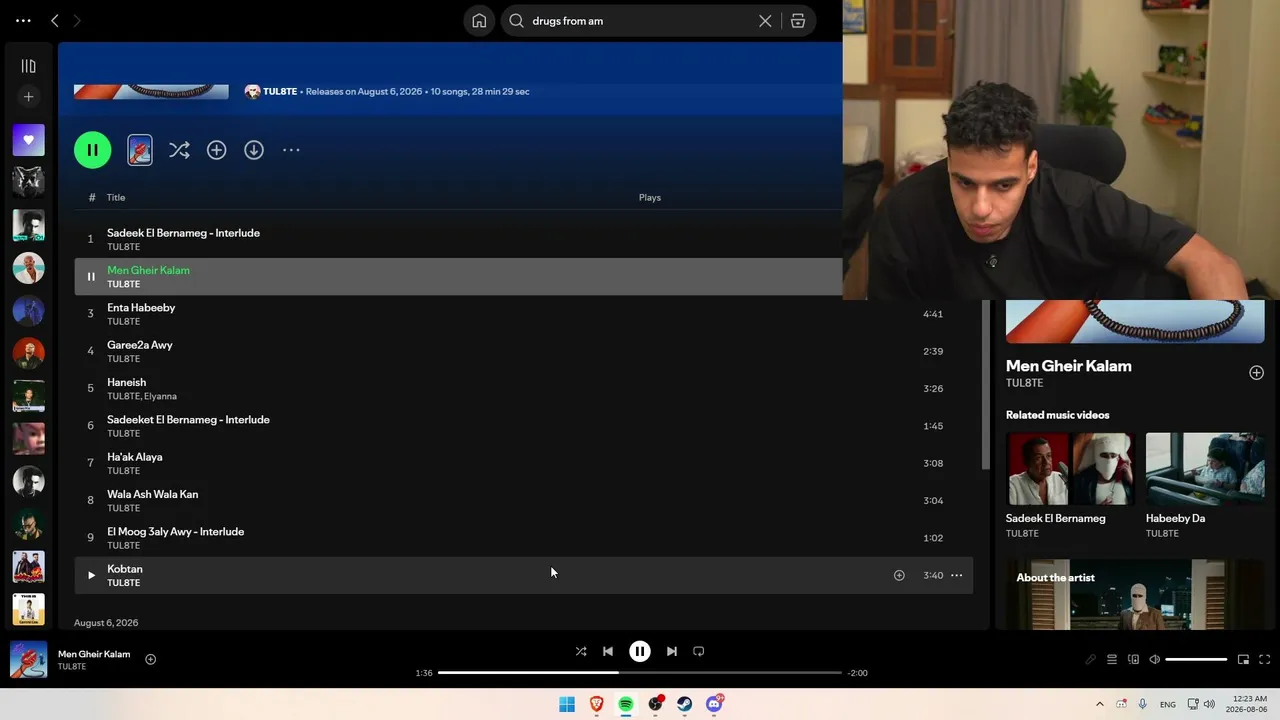Open the Browse icon beside search

coord(798,21)
